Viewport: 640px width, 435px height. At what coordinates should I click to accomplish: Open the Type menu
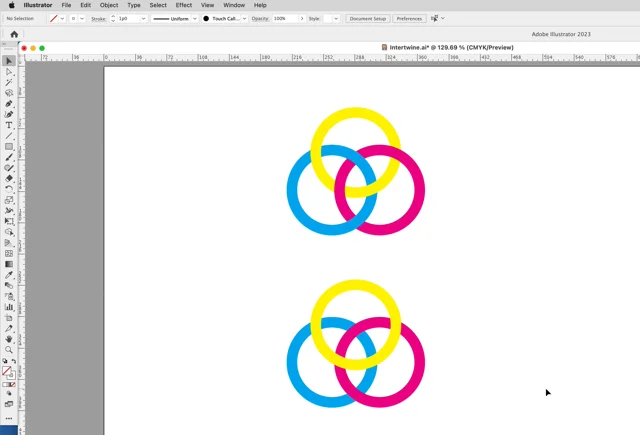(134, 5)
